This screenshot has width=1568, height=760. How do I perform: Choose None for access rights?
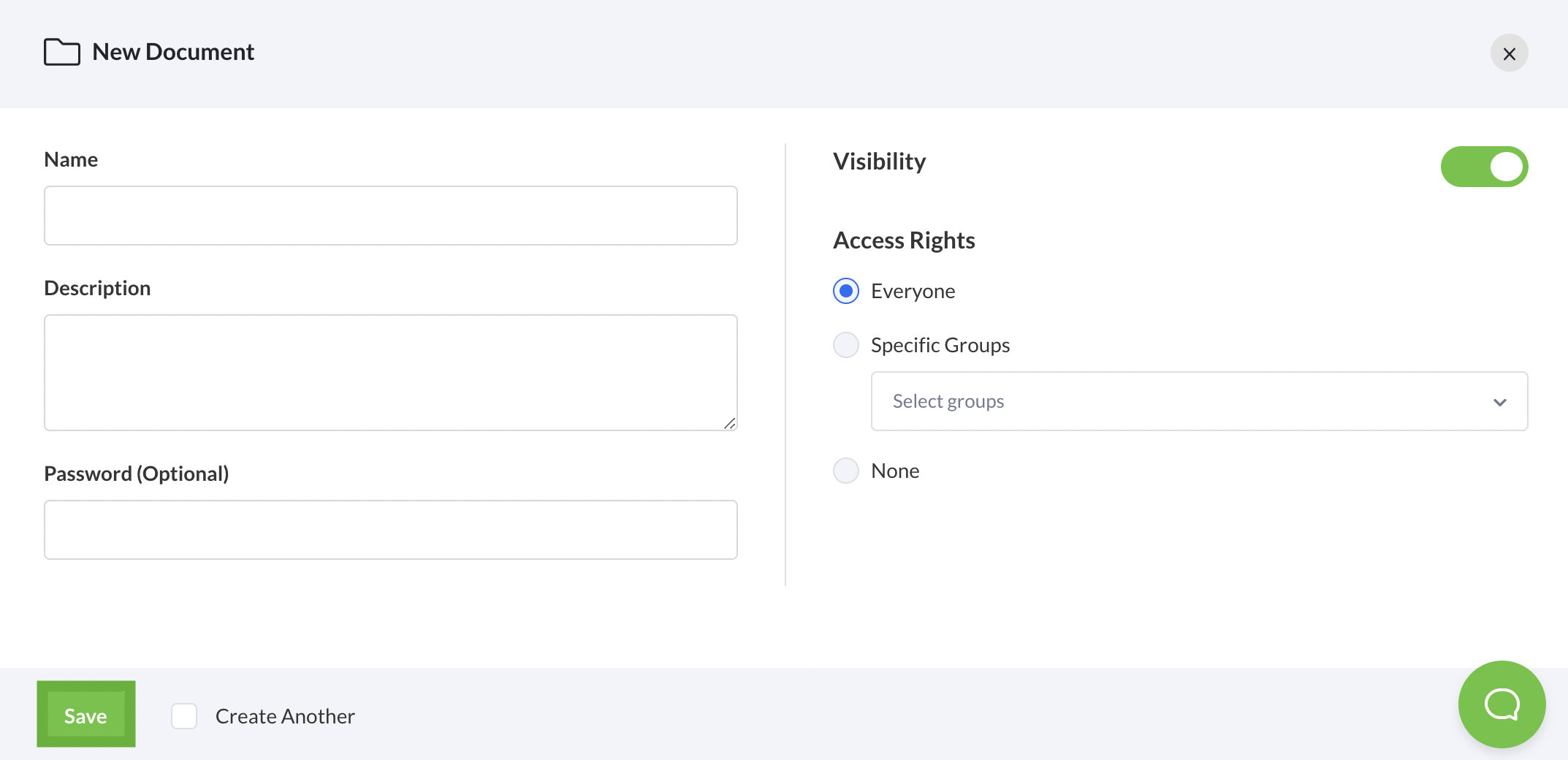846,471
